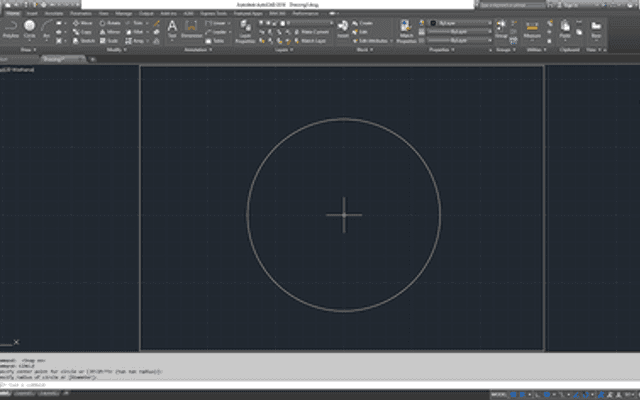Click the Group tool

point(501,29)
